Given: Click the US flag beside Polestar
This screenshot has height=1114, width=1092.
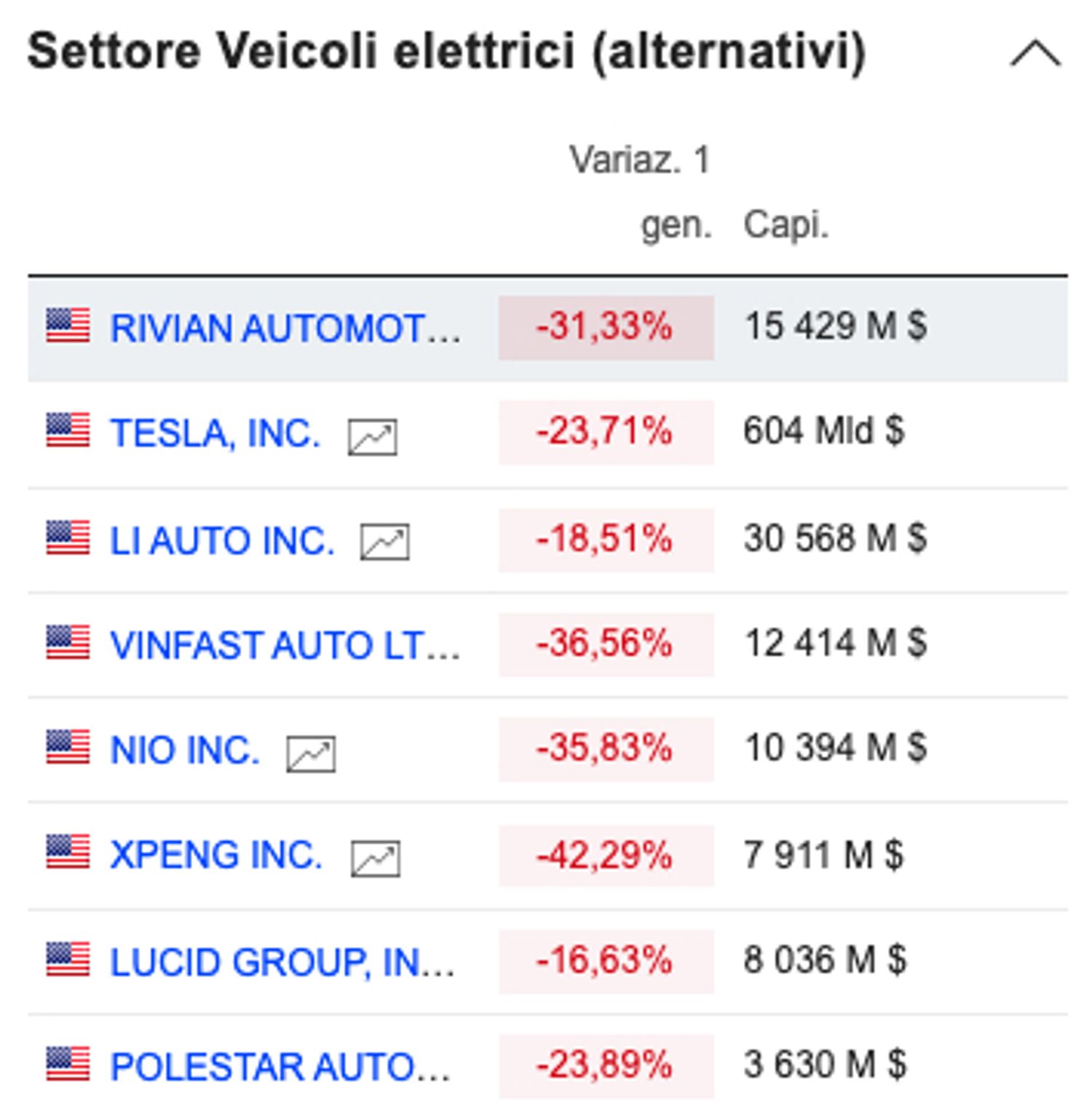Looking at the screenshot, I should (68, 1064).
